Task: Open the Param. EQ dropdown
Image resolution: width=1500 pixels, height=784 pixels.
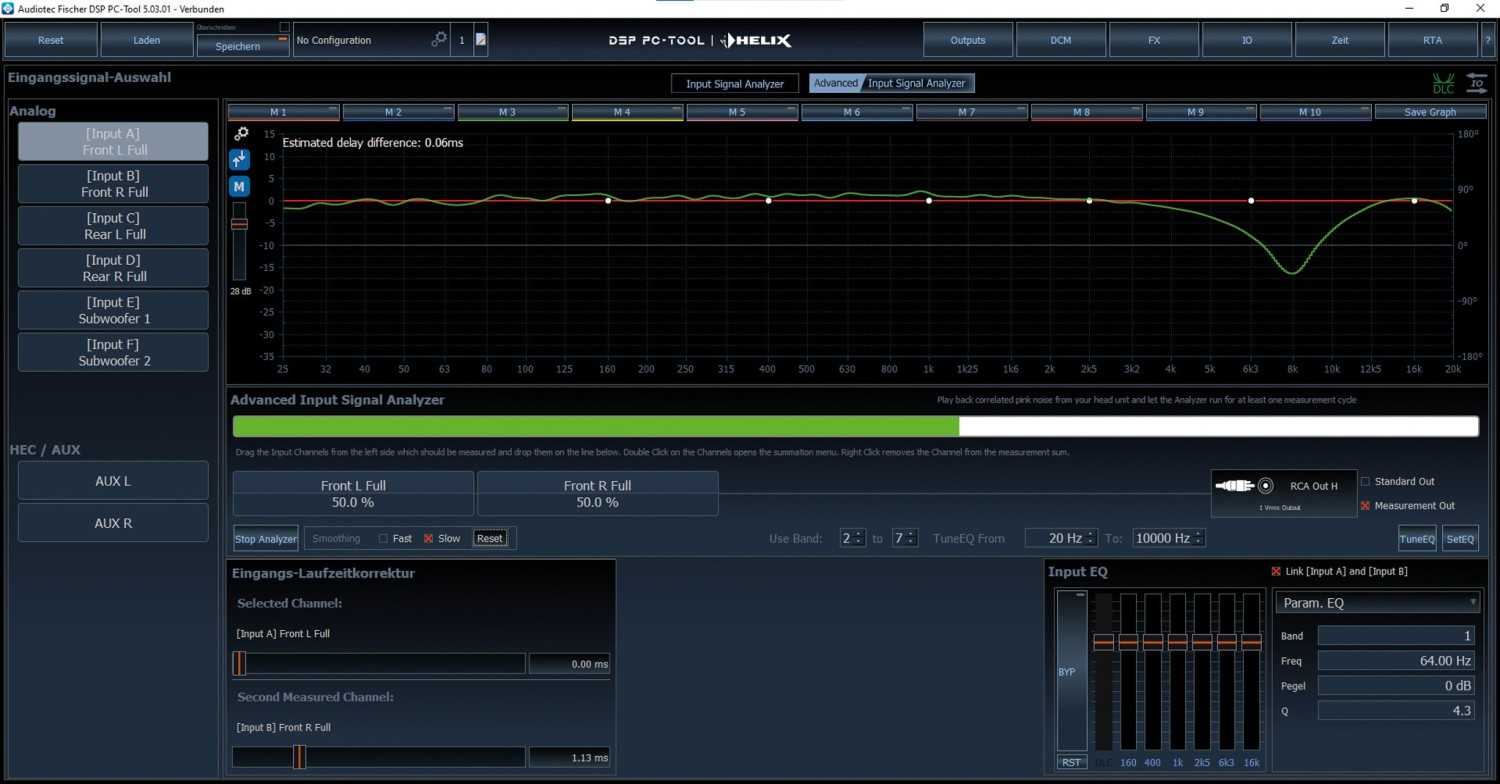Action: [1377, 603]
